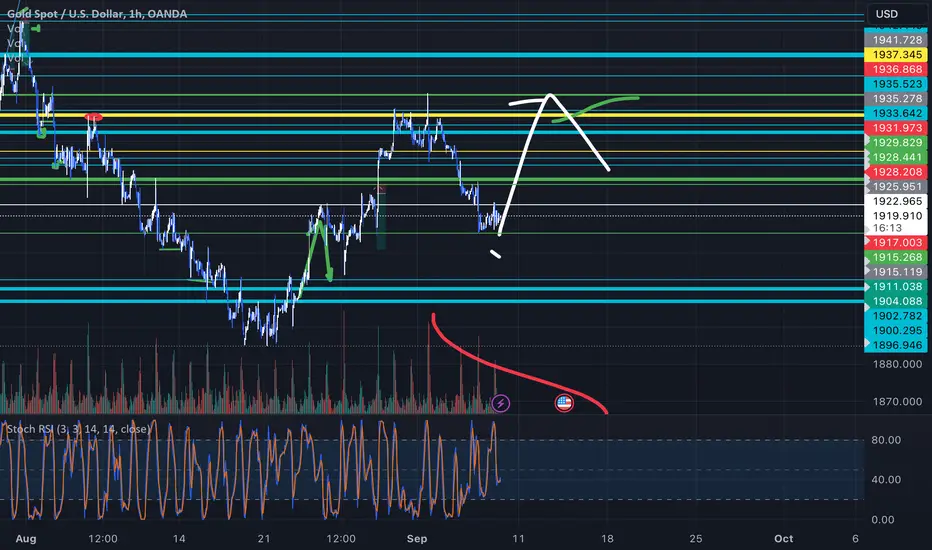Click the 1896.946 price label

(896, 345)
